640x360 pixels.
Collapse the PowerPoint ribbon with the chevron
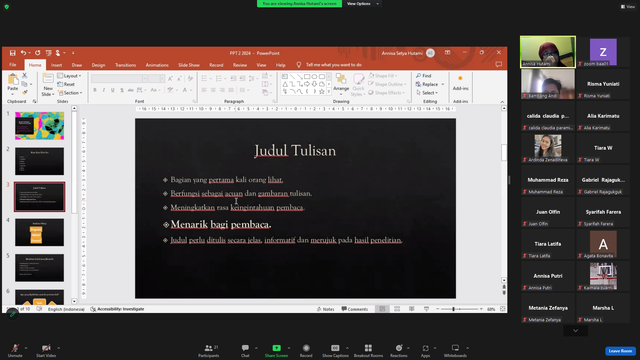[502, 102]
